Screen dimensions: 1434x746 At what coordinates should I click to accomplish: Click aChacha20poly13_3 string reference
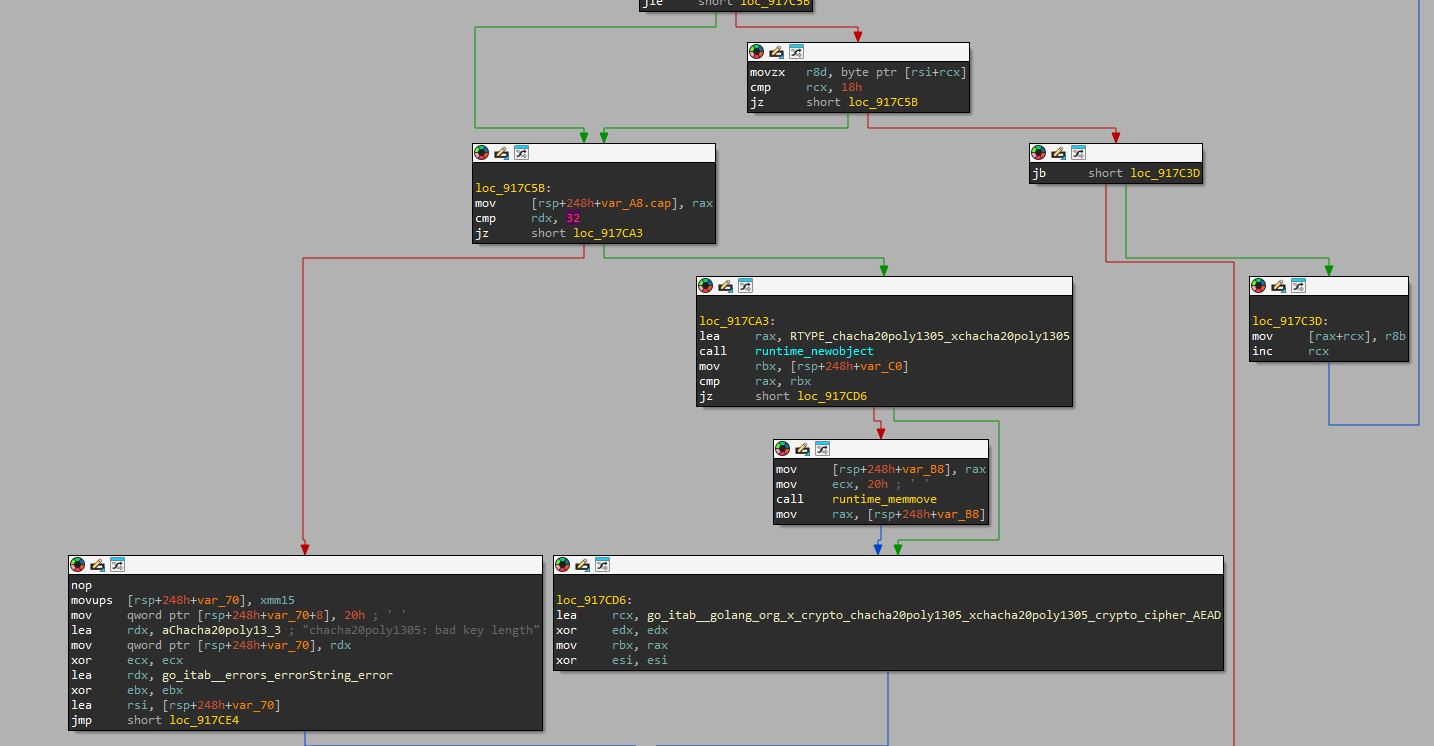221,630
